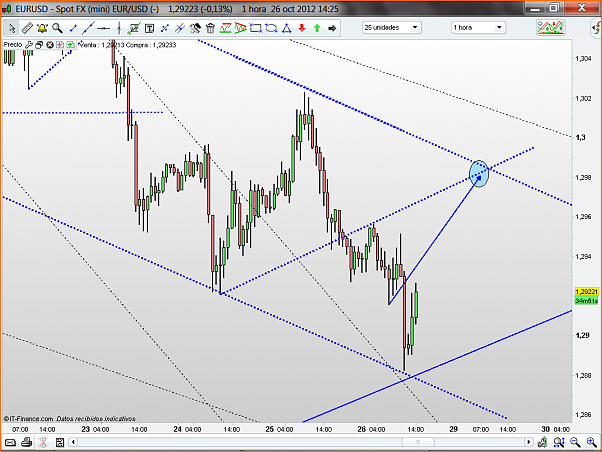Click the green chart icon left of zoom controls
The height and width of the screenshot is (452, 602).
click(542, 442)
